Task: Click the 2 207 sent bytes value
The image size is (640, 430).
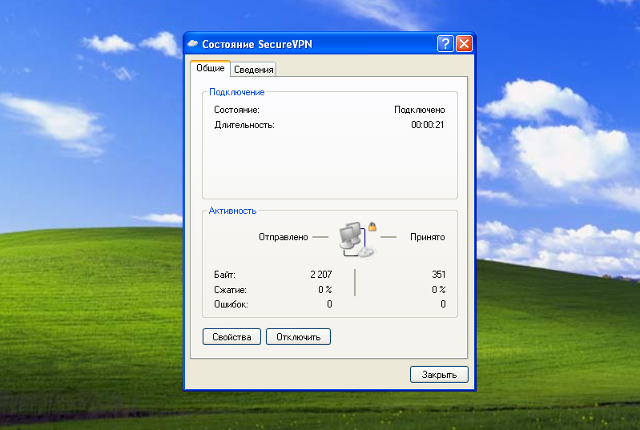Action: [x=321, y=275]
